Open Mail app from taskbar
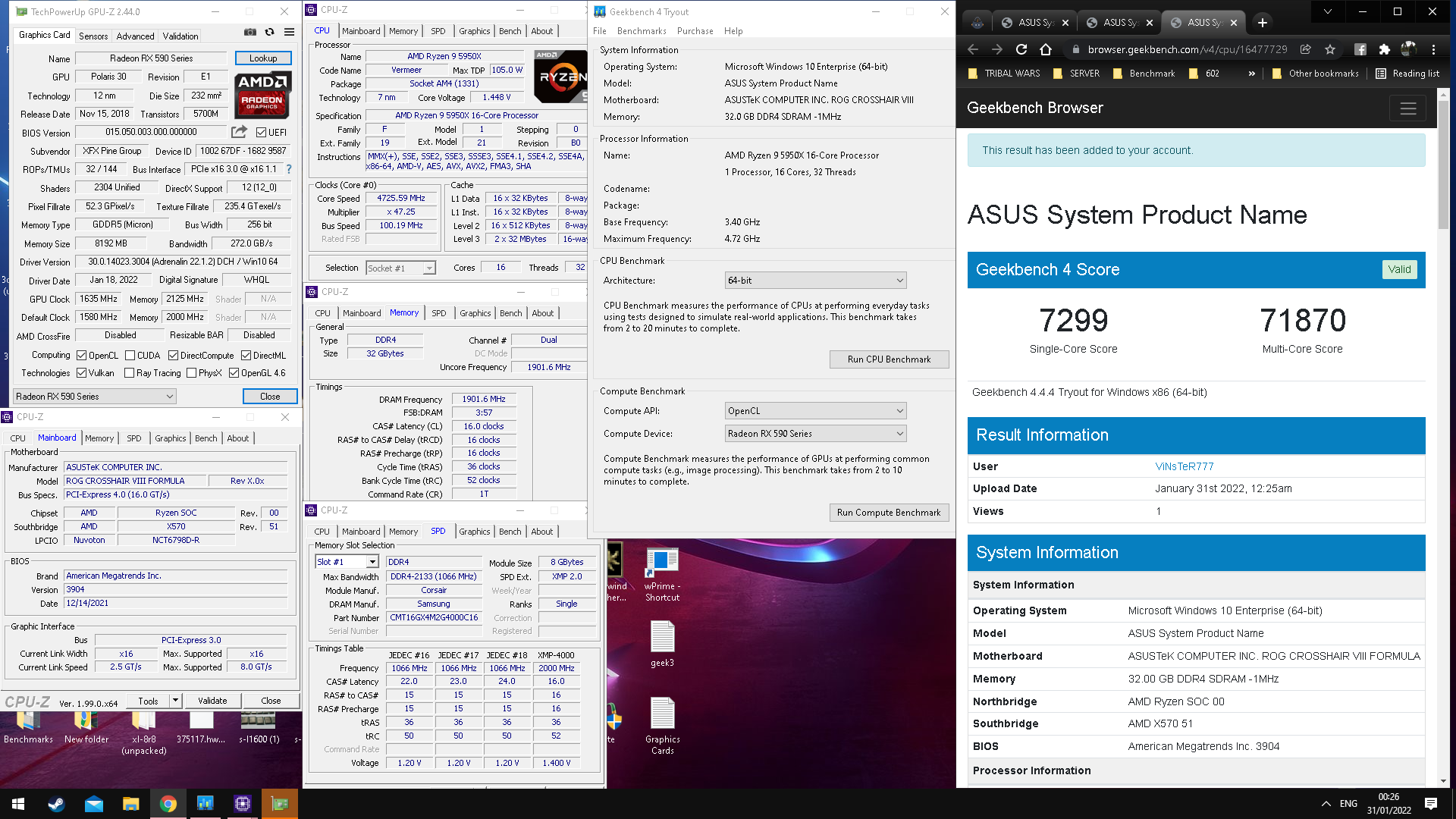The height and width of the screenshot is (819, 1456). pyautogui.click(x=93, y=804)
